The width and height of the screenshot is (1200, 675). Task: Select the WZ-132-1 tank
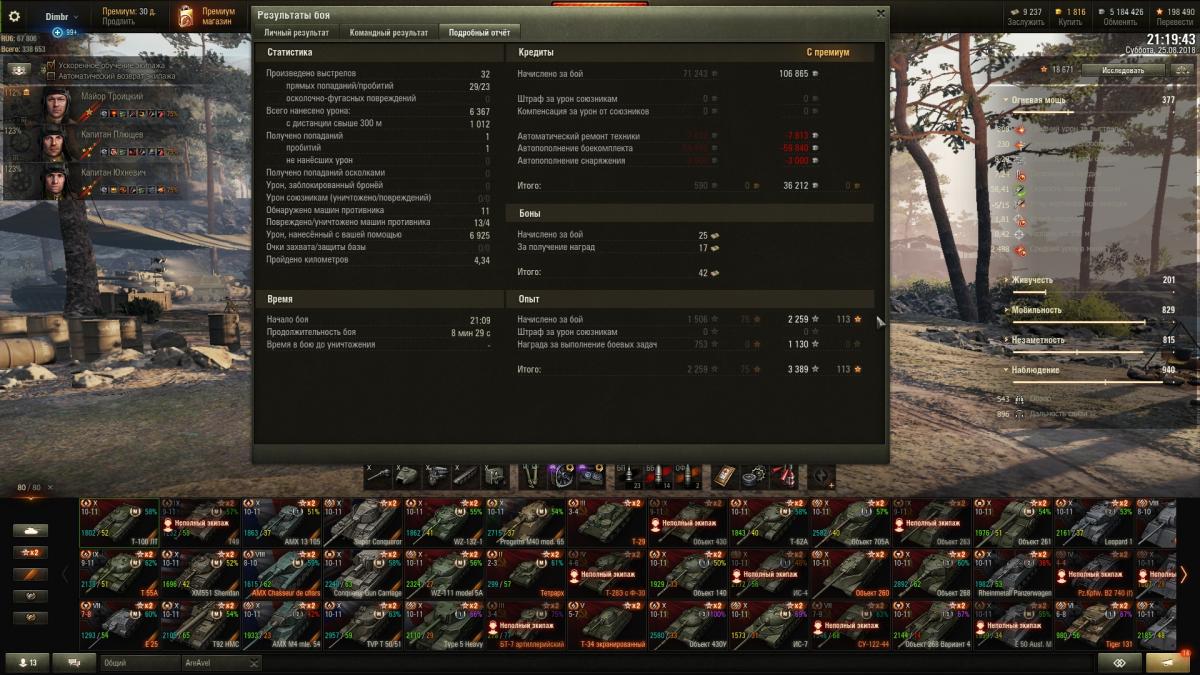click(444, 522)
